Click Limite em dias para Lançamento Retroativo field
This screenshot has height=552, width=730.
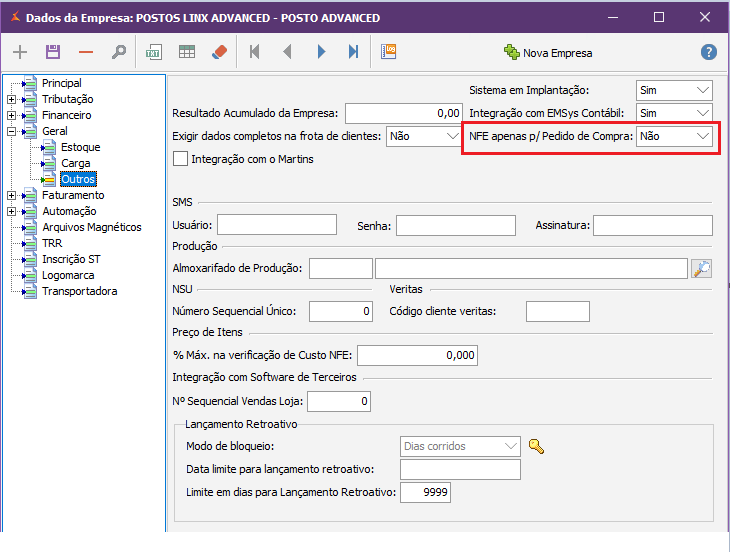tap(426, 492)
